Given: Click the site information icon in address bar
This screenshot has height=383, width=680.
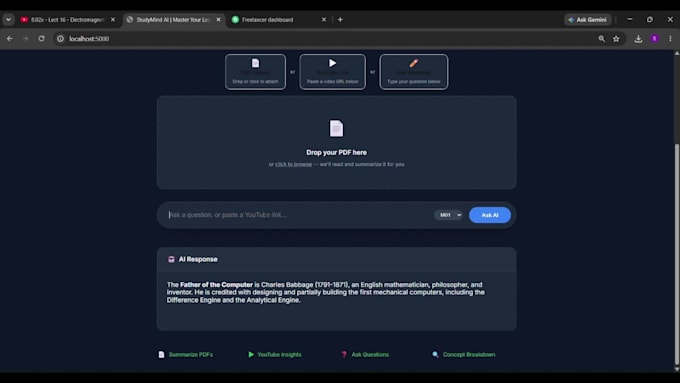Looking at the screenshot, I should 60,39.
